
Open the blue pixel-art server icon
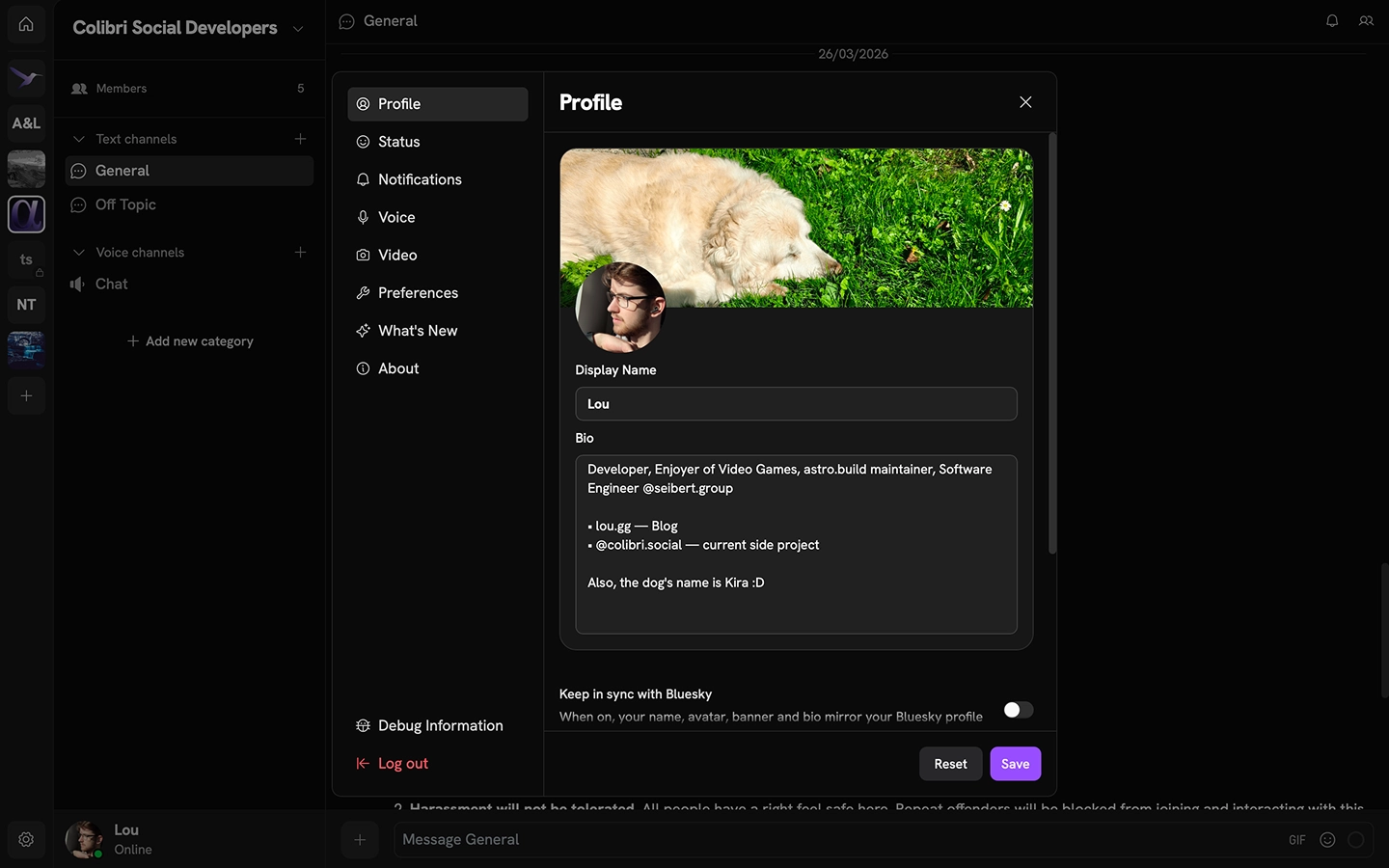pyautogui.click(x=26, y=350)
